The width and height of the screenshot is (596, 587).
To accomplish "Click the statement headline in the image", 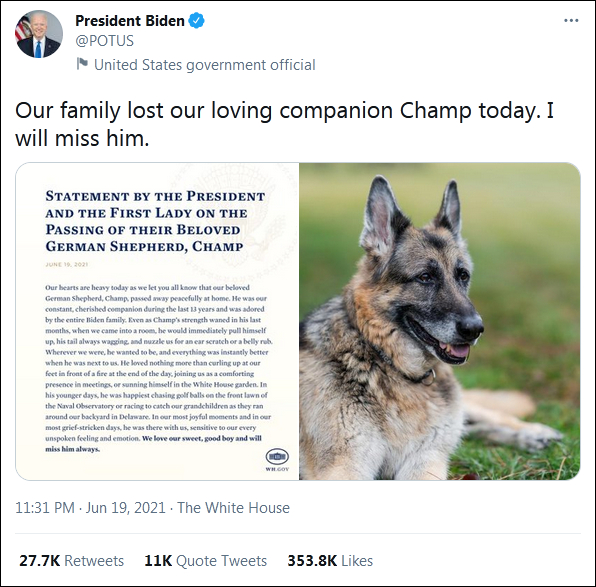I will tap(155, 221).
